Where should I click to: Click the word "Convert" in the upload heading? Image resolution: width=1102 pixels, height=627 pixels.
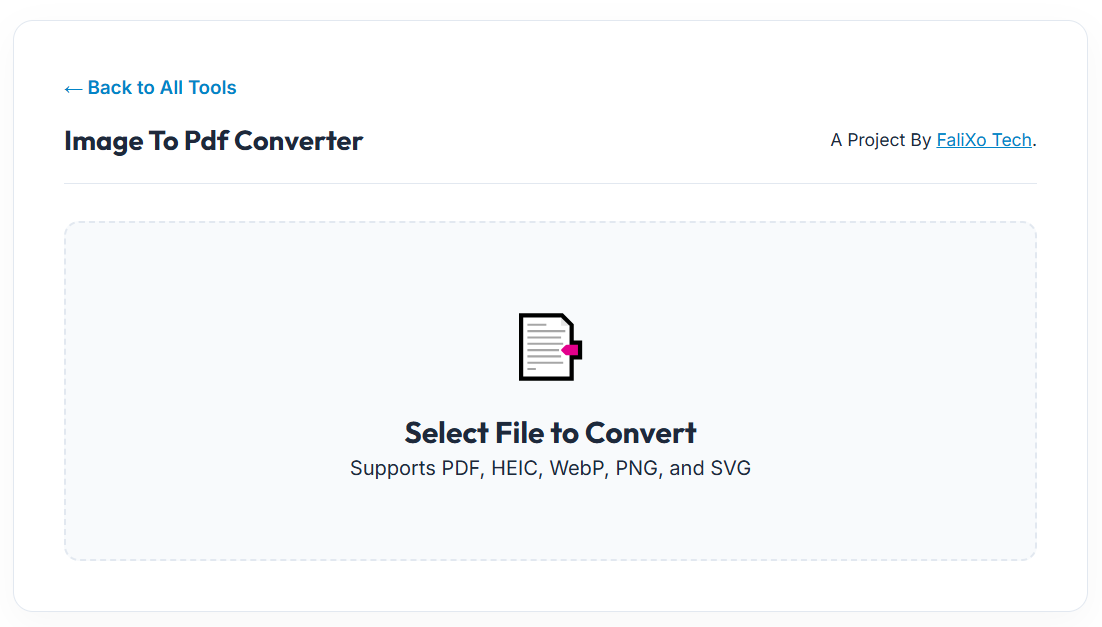640,433
